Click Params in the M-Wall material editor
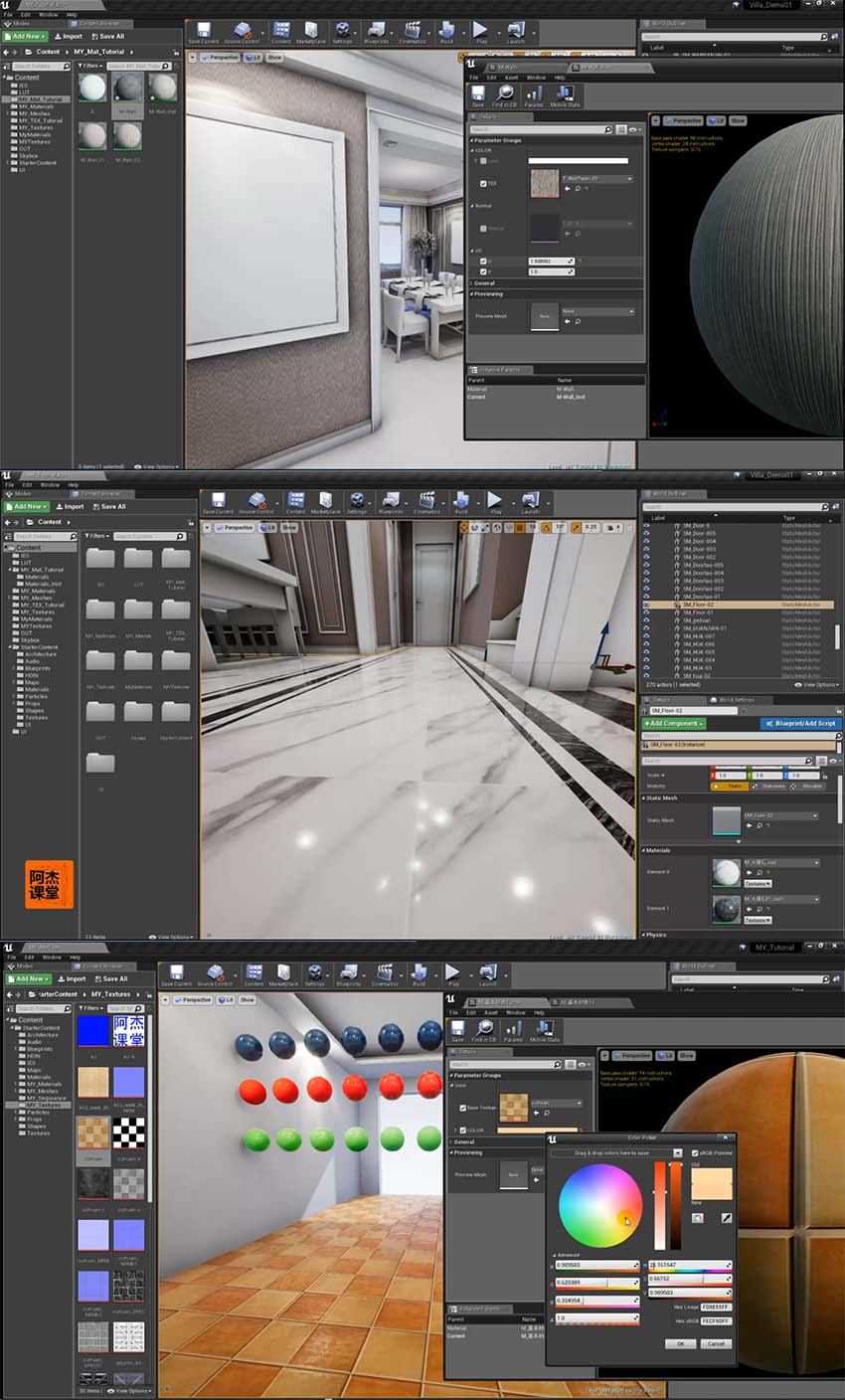845x1400 pixels. pos(534,96)
